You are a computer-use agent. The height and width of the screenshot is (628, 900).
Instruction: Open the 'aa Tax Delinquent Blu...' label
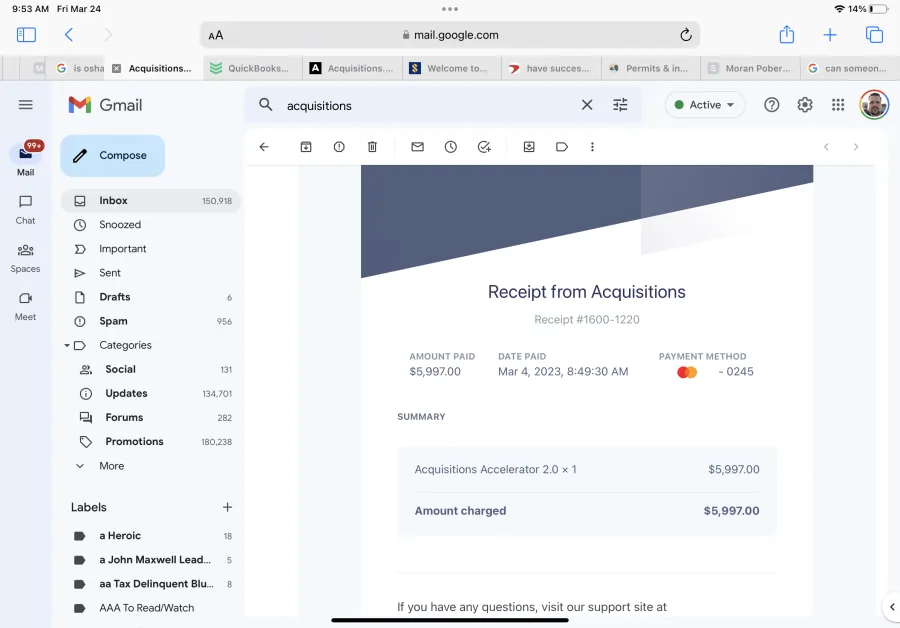pyautogui.click(x=151, y=584)
